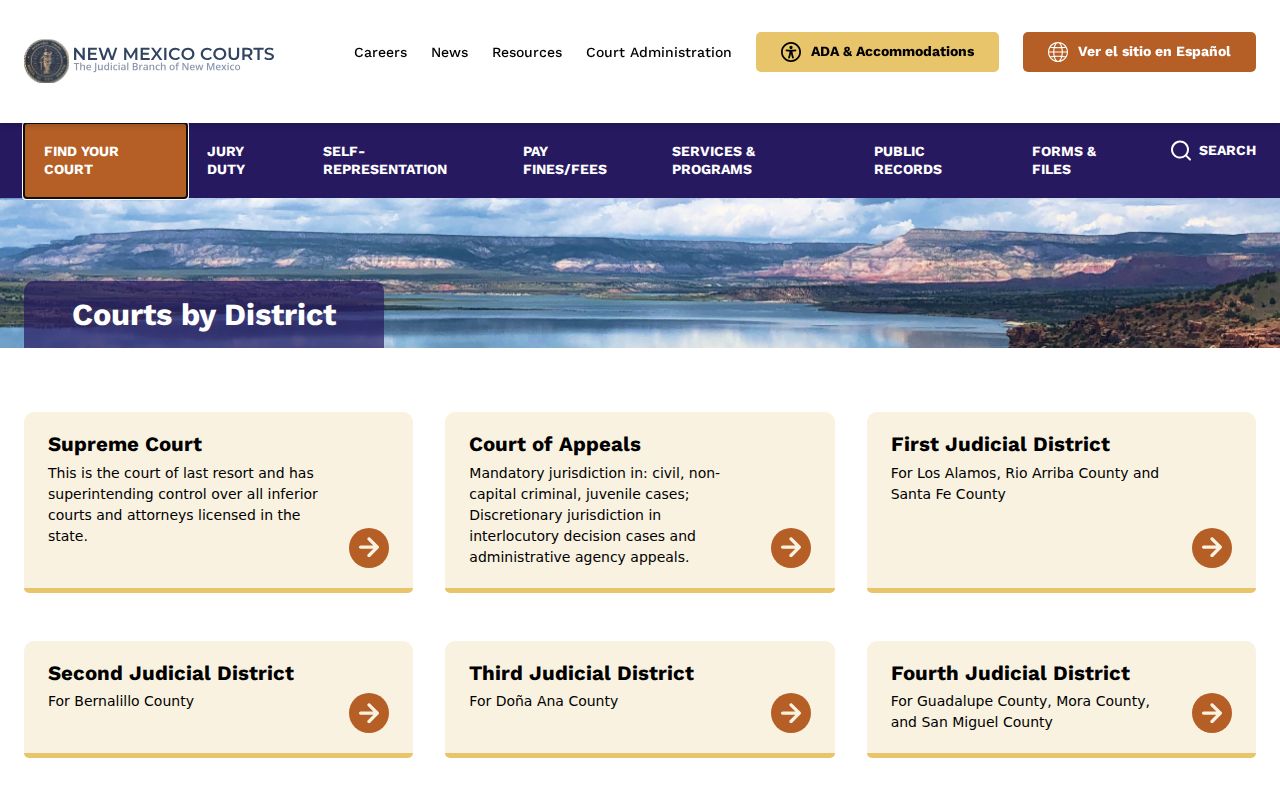Open the Public Records menu
1280x800 pixels.
(x=908, y=161)
